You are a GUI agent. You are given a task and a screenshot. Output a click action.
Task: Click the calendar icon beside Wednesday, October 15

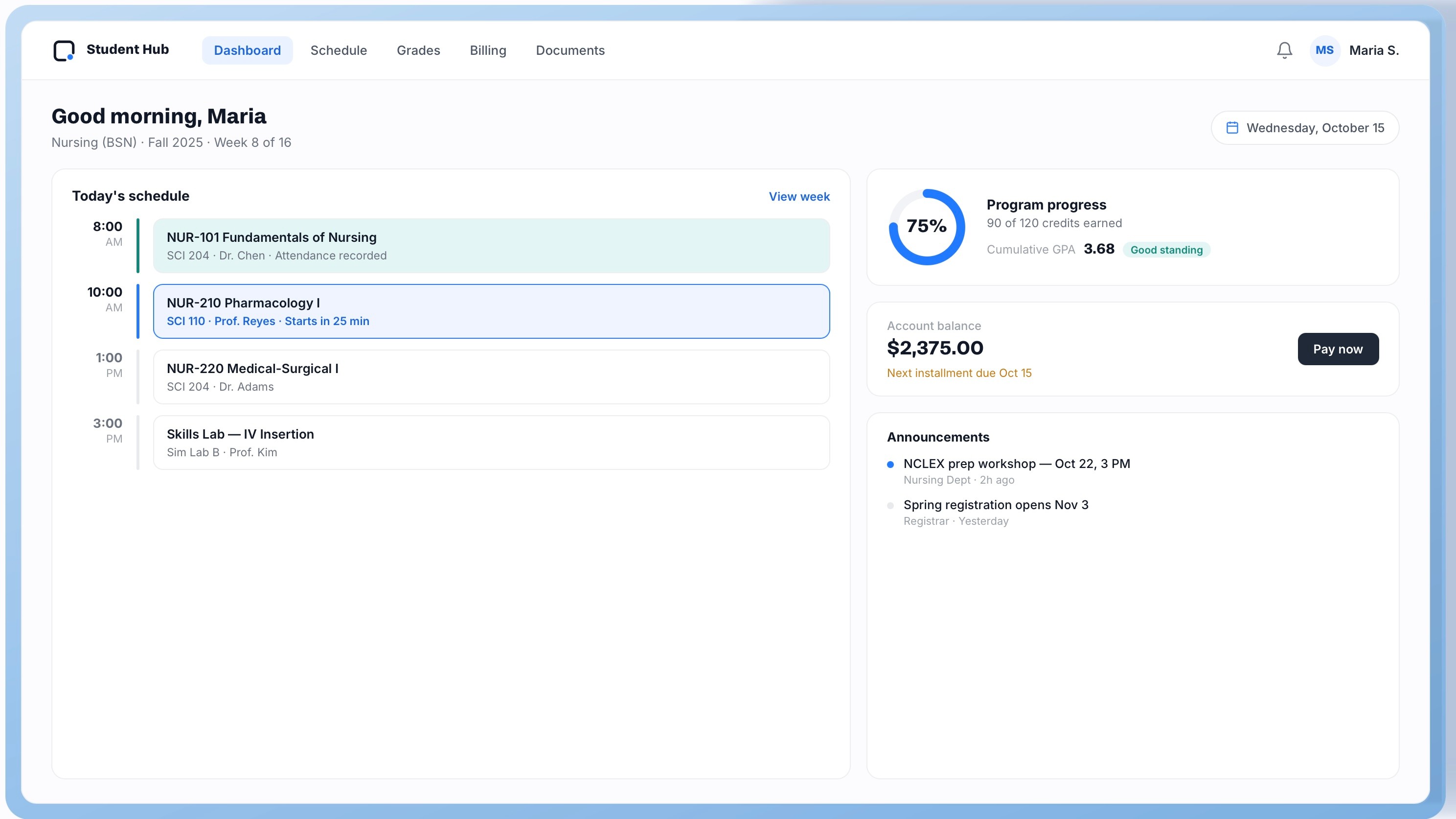click(x=1231, y=128)
